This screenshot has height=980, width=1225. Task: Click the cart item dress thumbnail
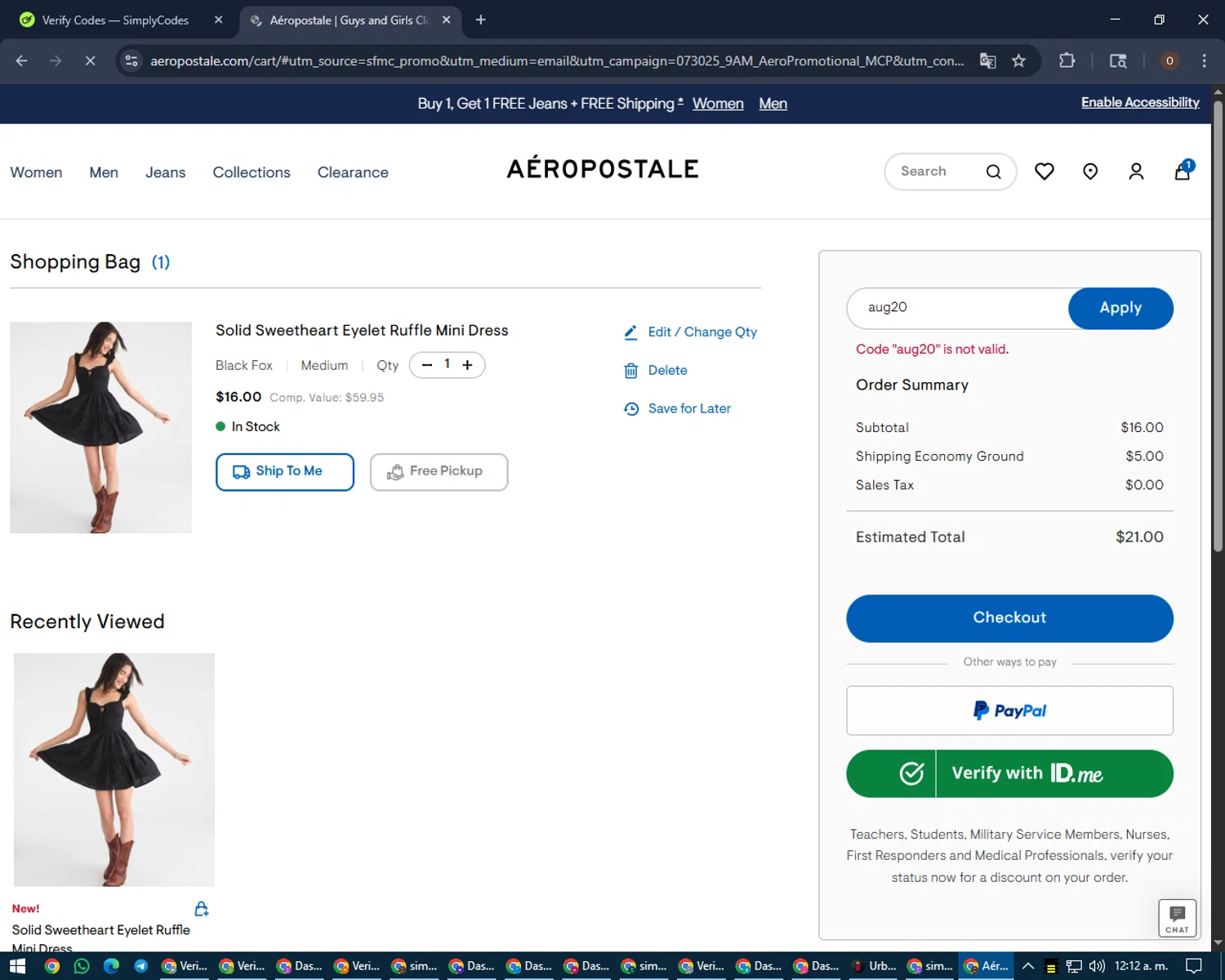(100, 427)
